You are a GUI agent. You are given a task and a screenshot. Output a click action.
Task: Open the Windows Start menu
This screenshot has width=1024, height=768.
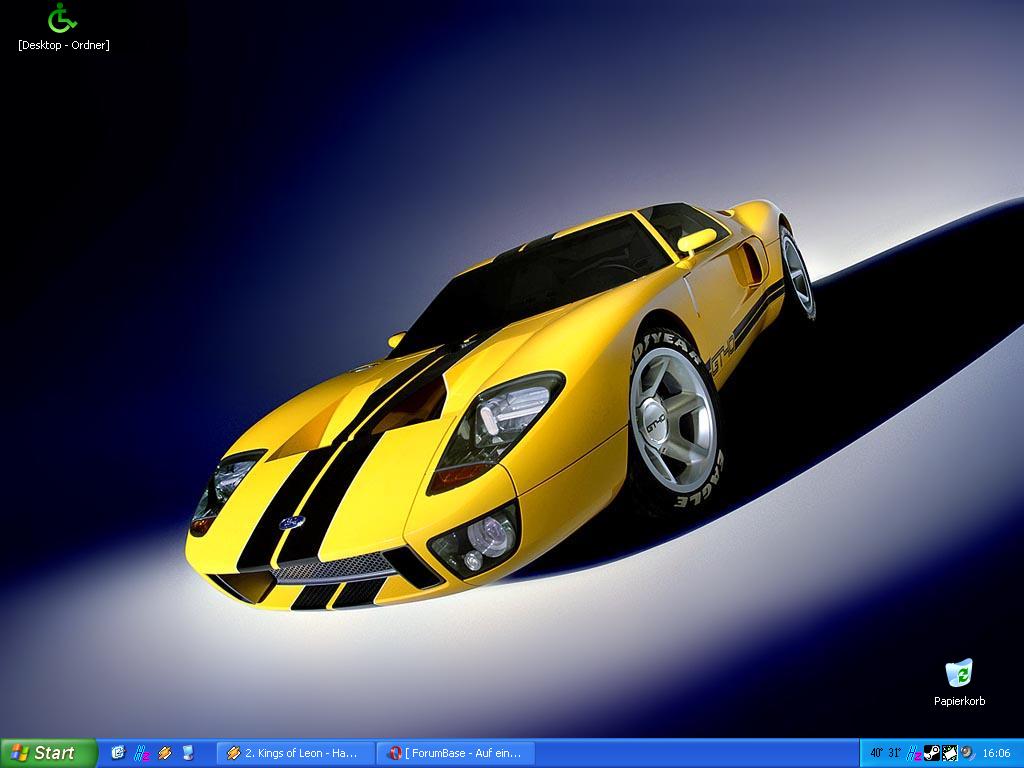pos(48,753)
